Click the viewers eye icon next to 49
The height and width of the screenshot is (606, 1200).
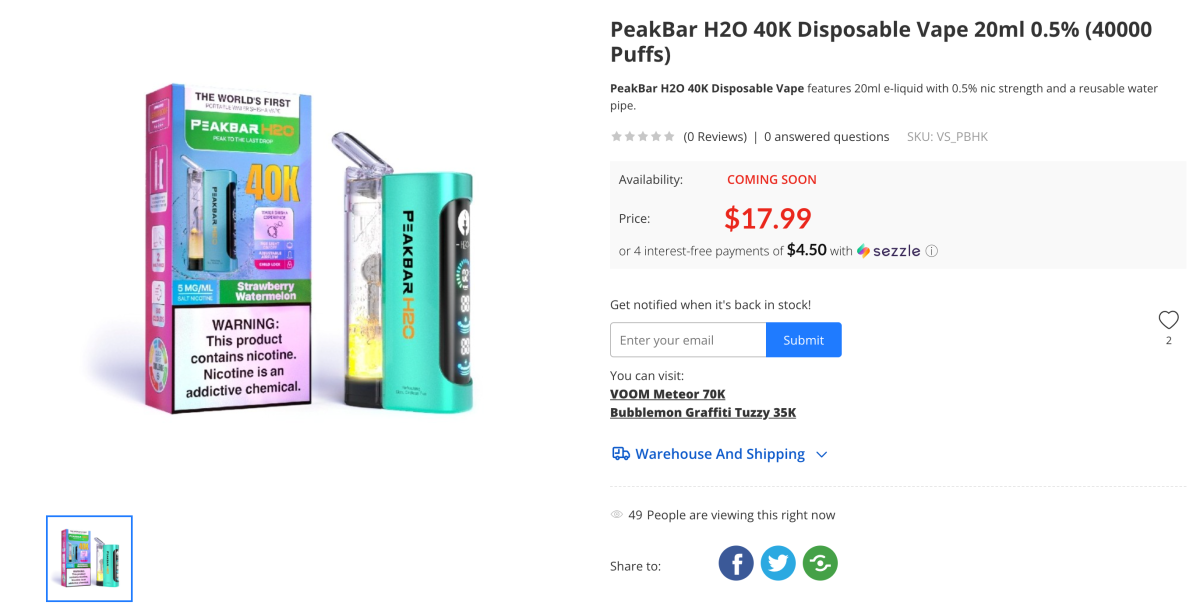click(x=617, y=514)
